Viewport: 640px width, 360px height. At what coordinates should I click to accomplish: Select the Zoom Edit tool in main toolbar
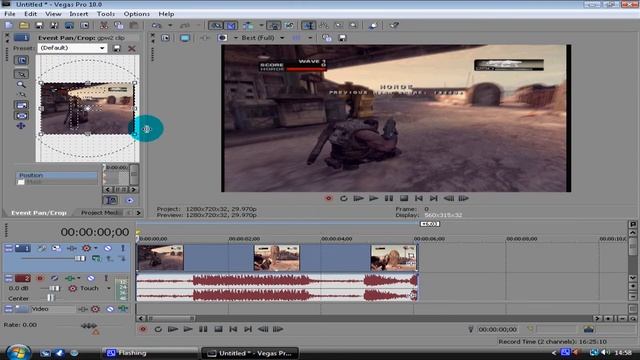353,25
